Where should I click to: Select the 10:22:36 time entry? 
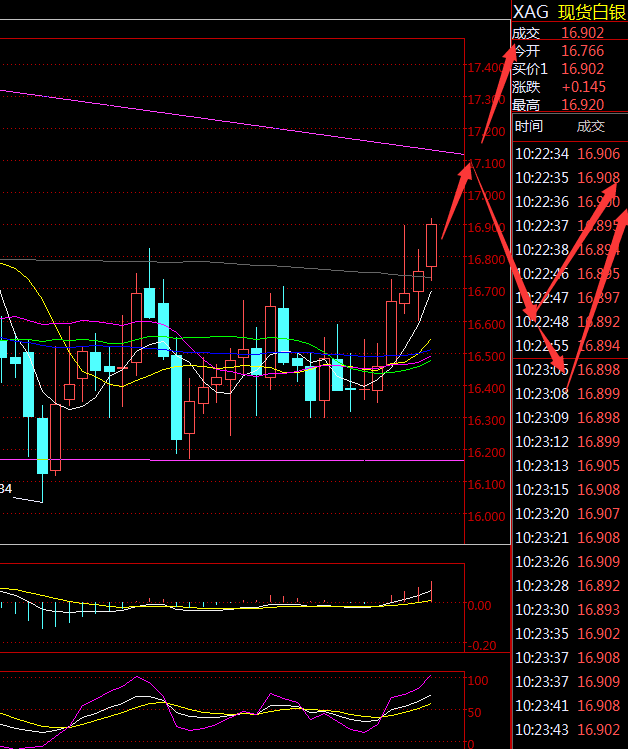542,202
